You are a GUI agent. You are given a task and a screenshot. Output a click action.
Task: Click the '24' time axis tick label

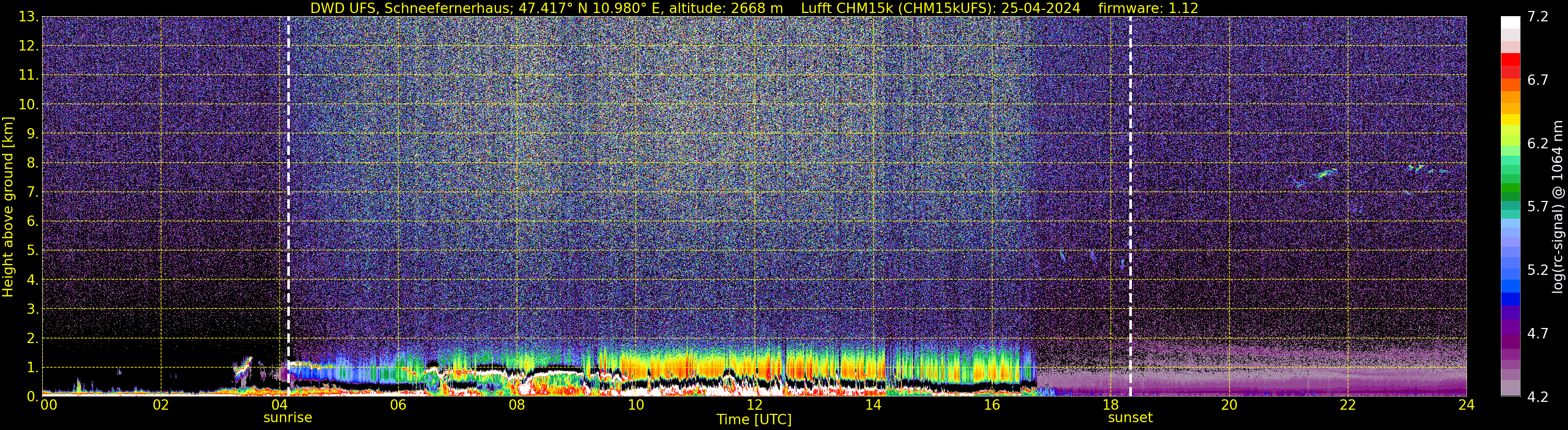point(1467,405)
